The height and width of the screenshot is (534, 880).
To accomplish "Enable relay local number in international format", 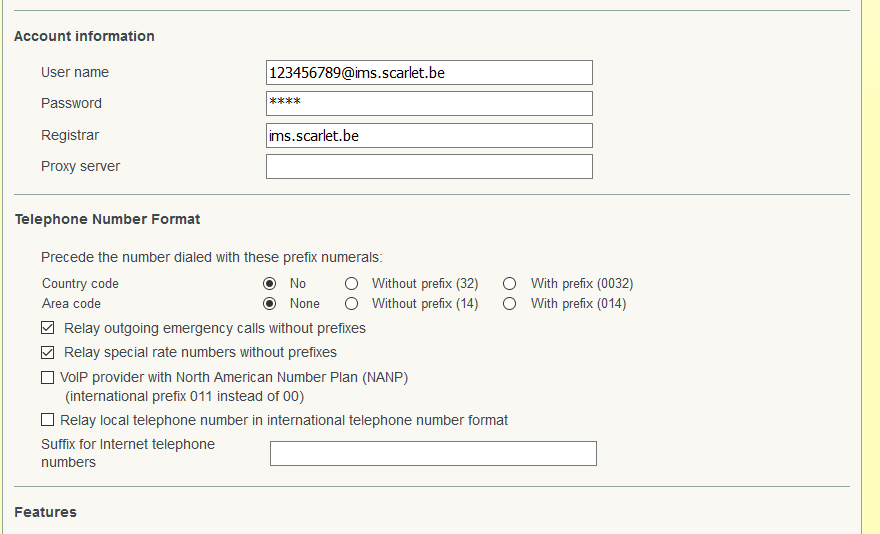I will coord(48,420).
